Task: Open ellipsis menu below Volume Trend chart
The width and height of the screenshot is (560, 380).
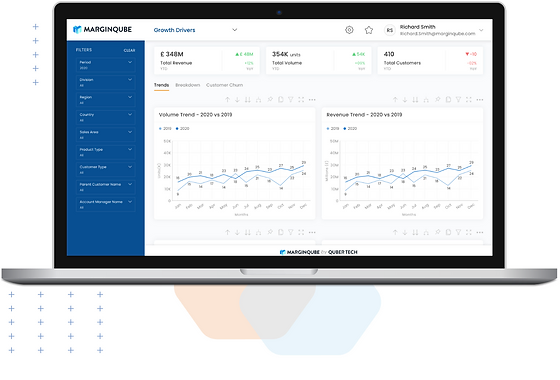Action: point(312,232)
